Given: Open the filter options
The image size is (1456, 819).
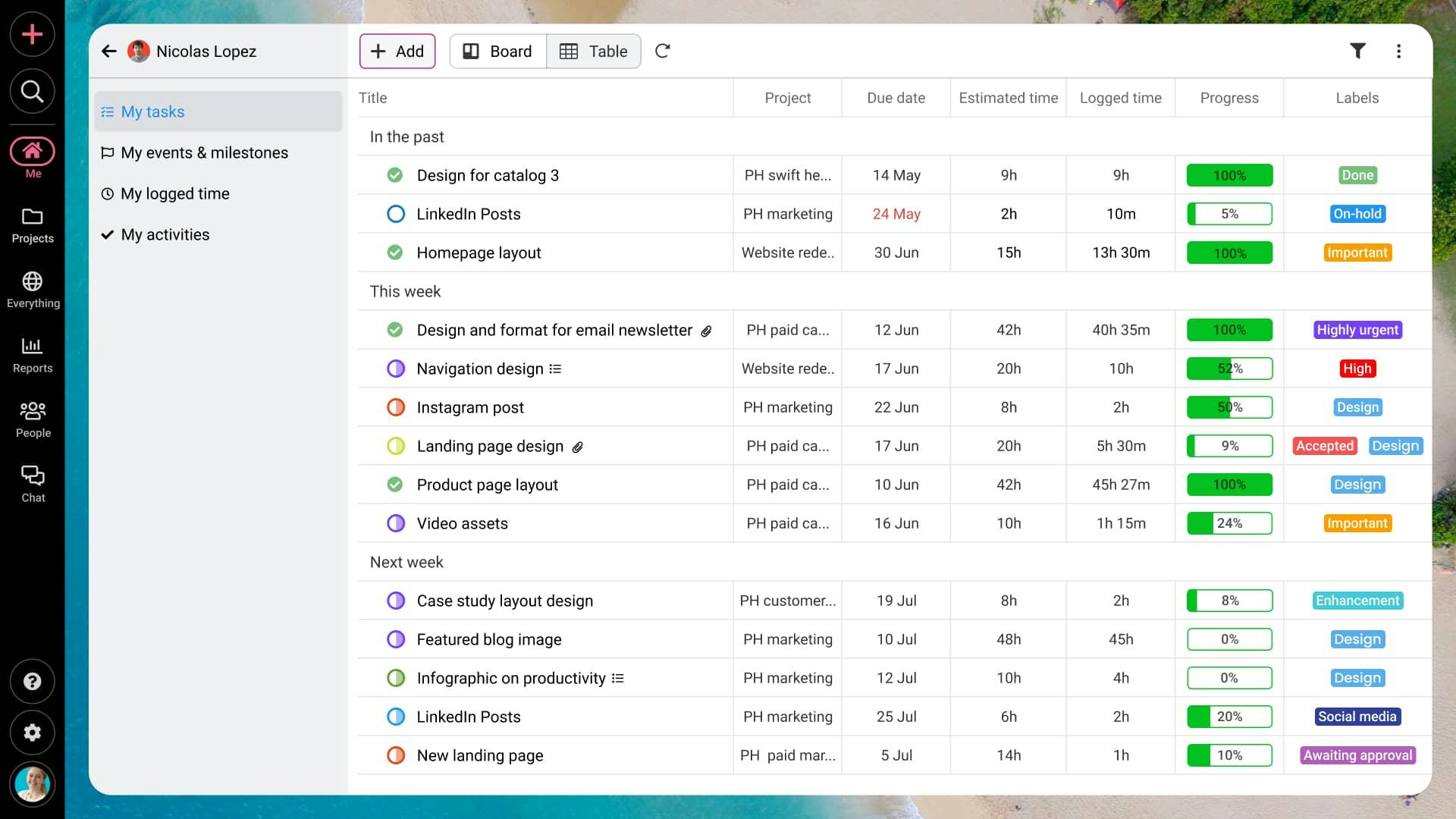Looking at the screenshot, I should (x=1359, y=51).
